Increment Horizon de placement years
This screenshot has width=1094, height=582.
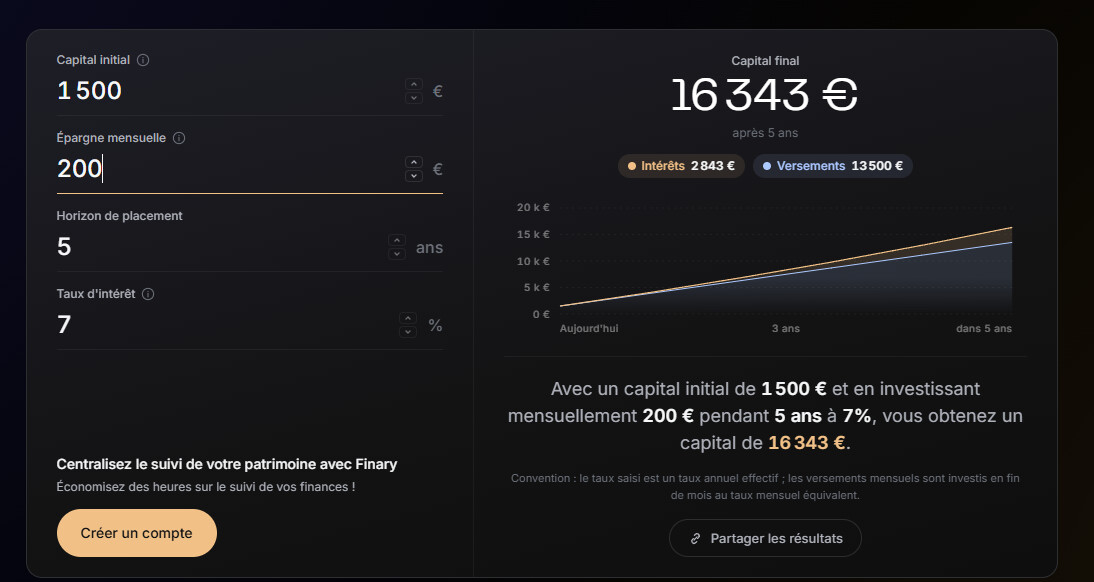coord(397,241)
